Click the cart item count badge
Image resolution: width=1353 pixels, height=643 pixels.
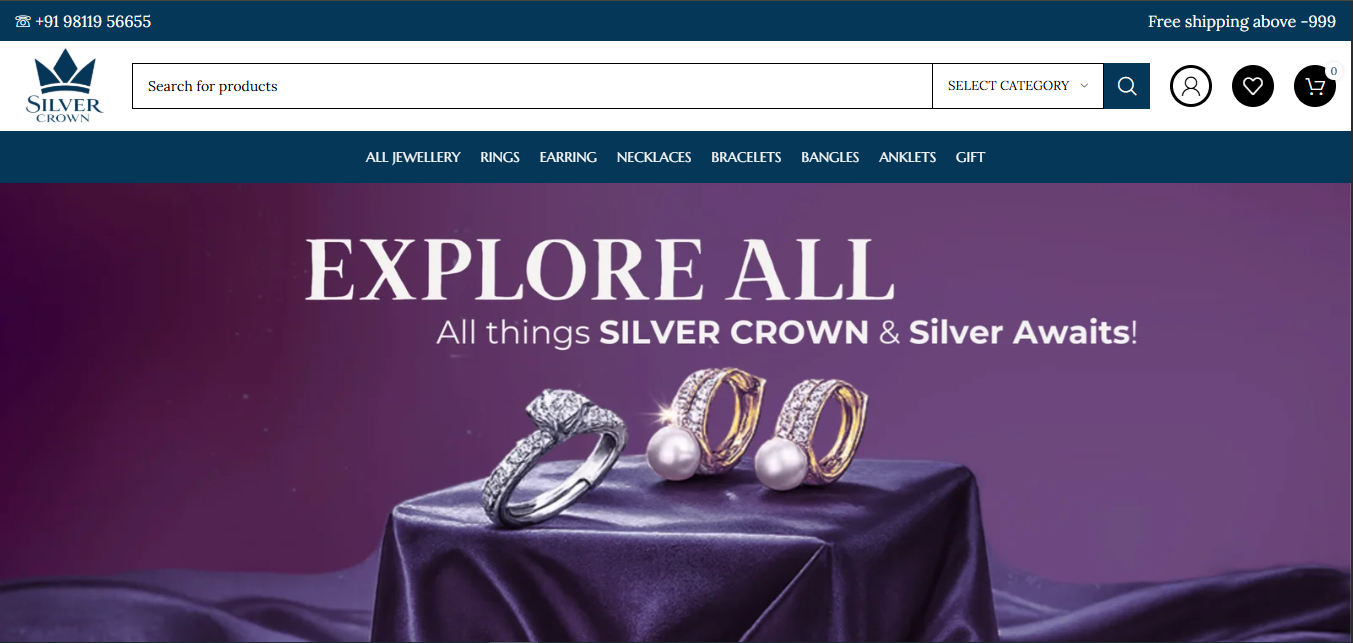[1333, 71]
